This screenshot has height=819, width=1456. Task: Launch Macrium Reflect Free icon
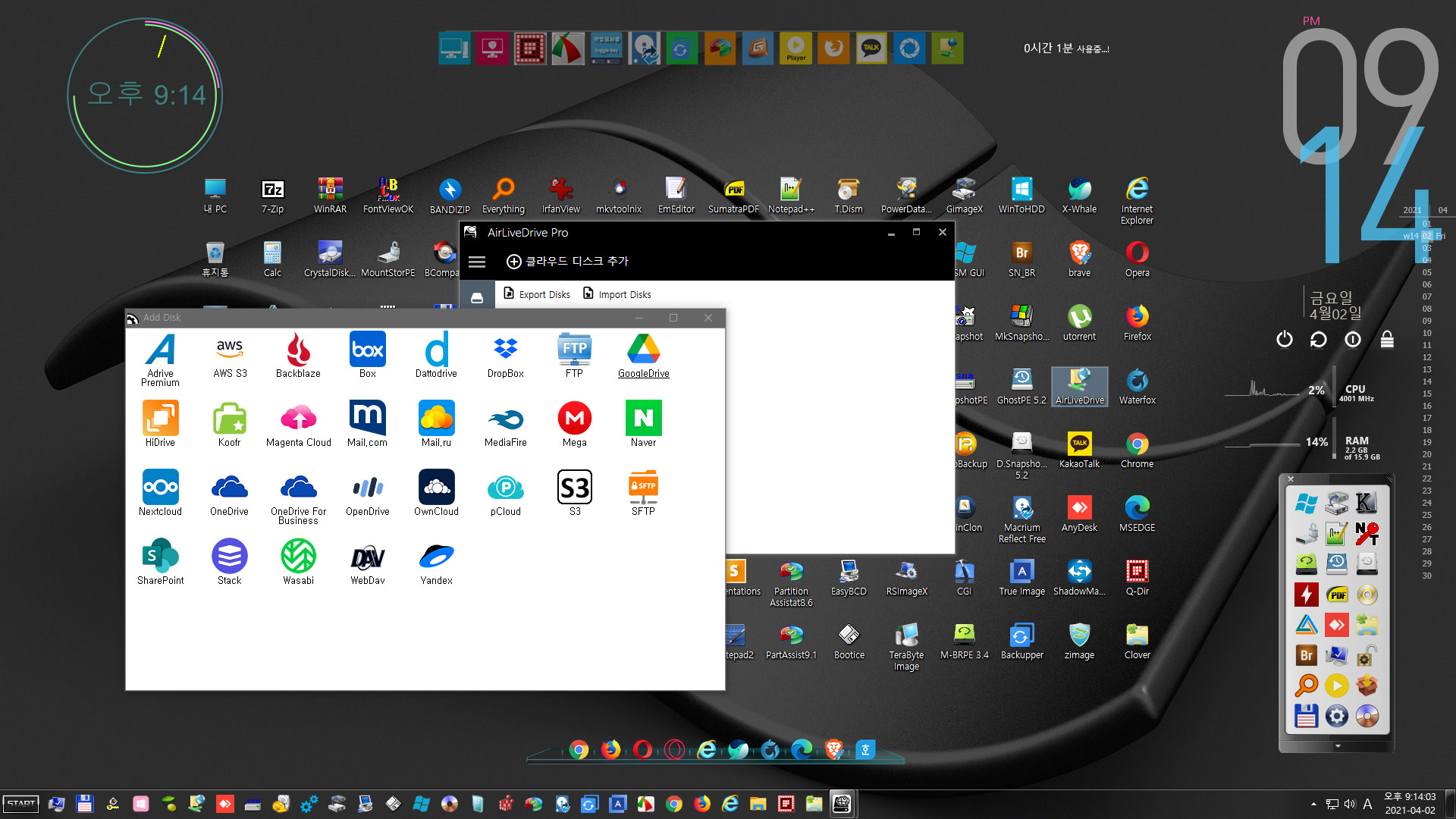tap(1021, 519)
